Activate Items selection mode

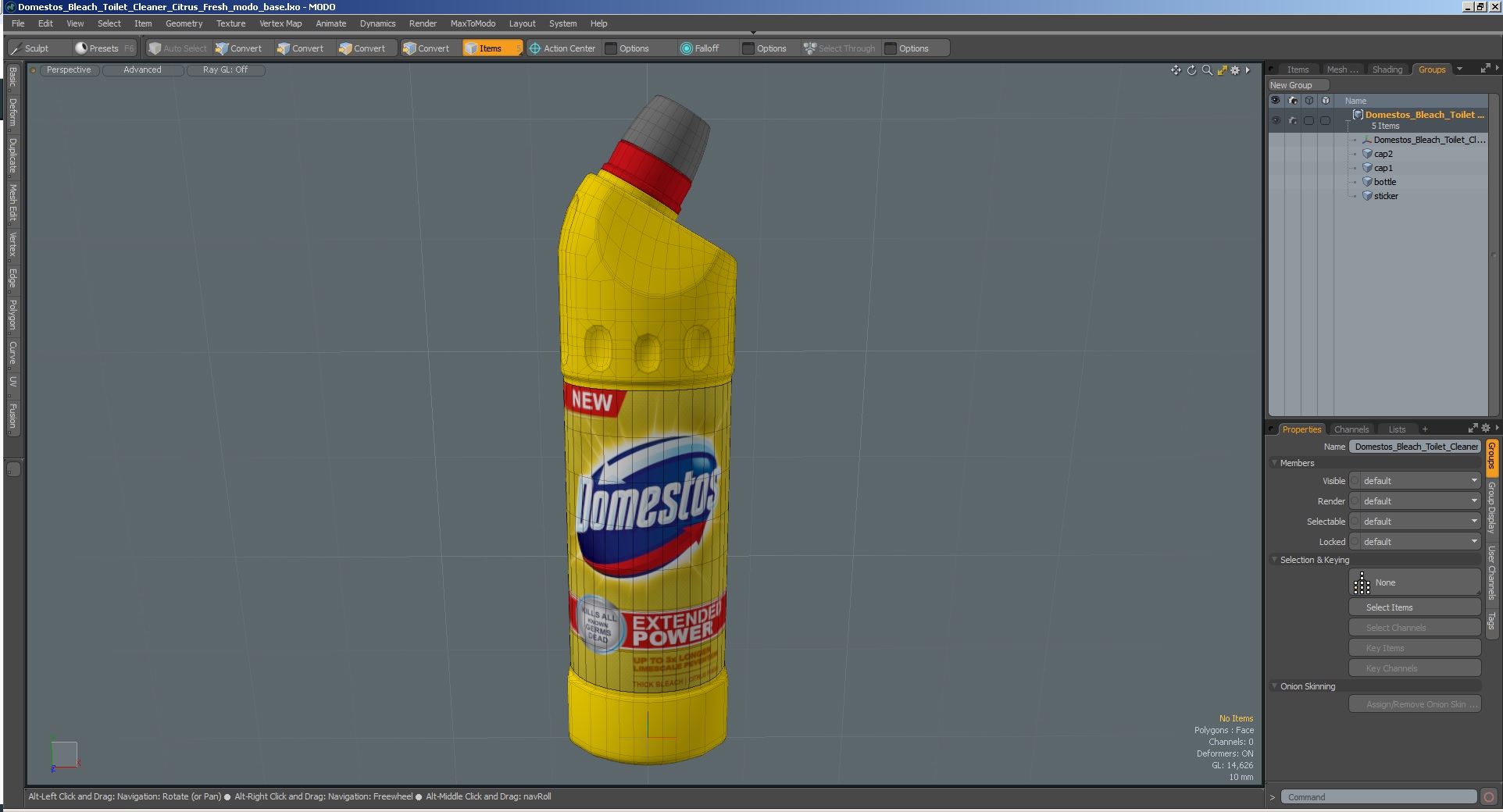coord(491,48)
